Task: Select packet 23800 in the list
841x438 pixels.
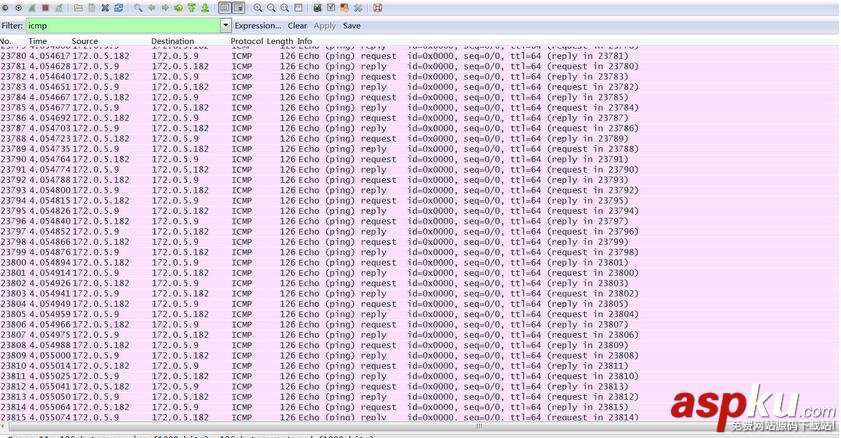Action: [418, 263]
